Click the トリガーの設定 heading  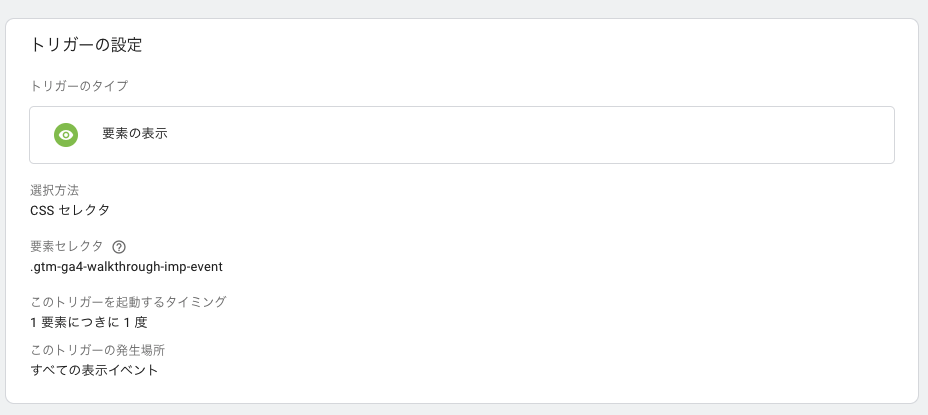point(86,45)
